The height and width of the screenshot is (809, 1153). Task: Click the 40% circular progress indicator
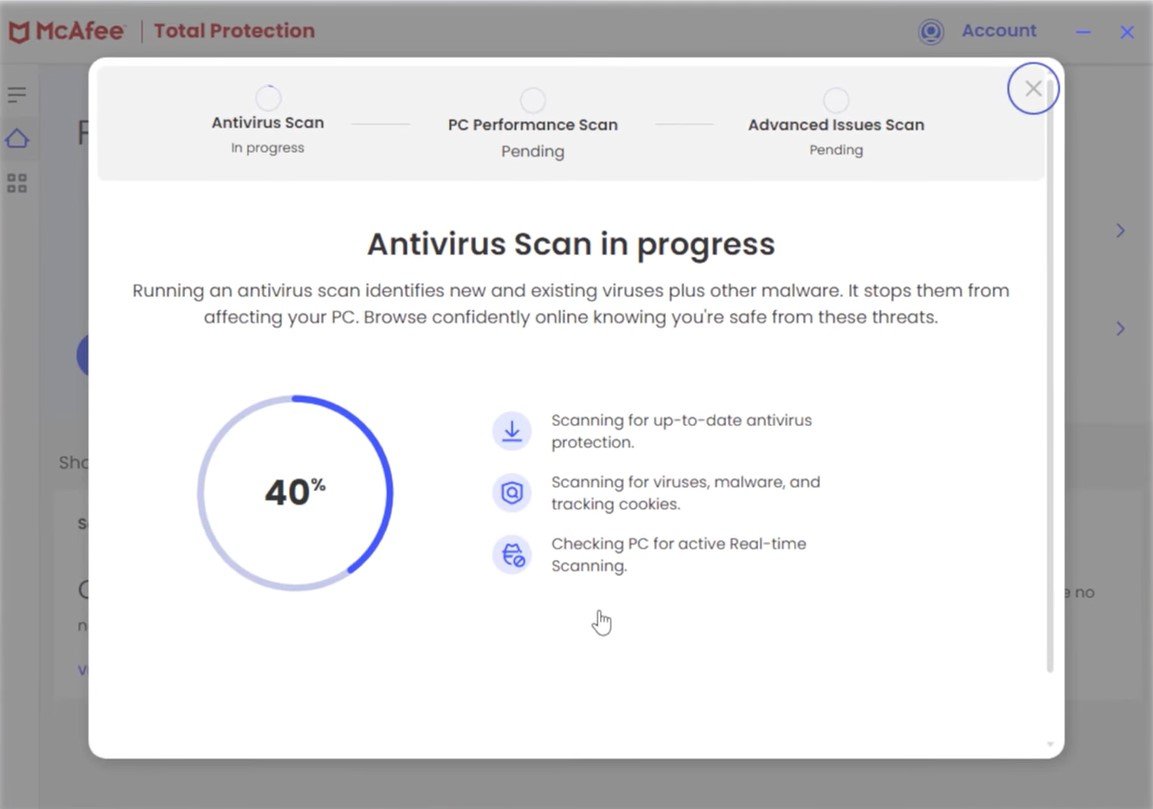(295, 493)
